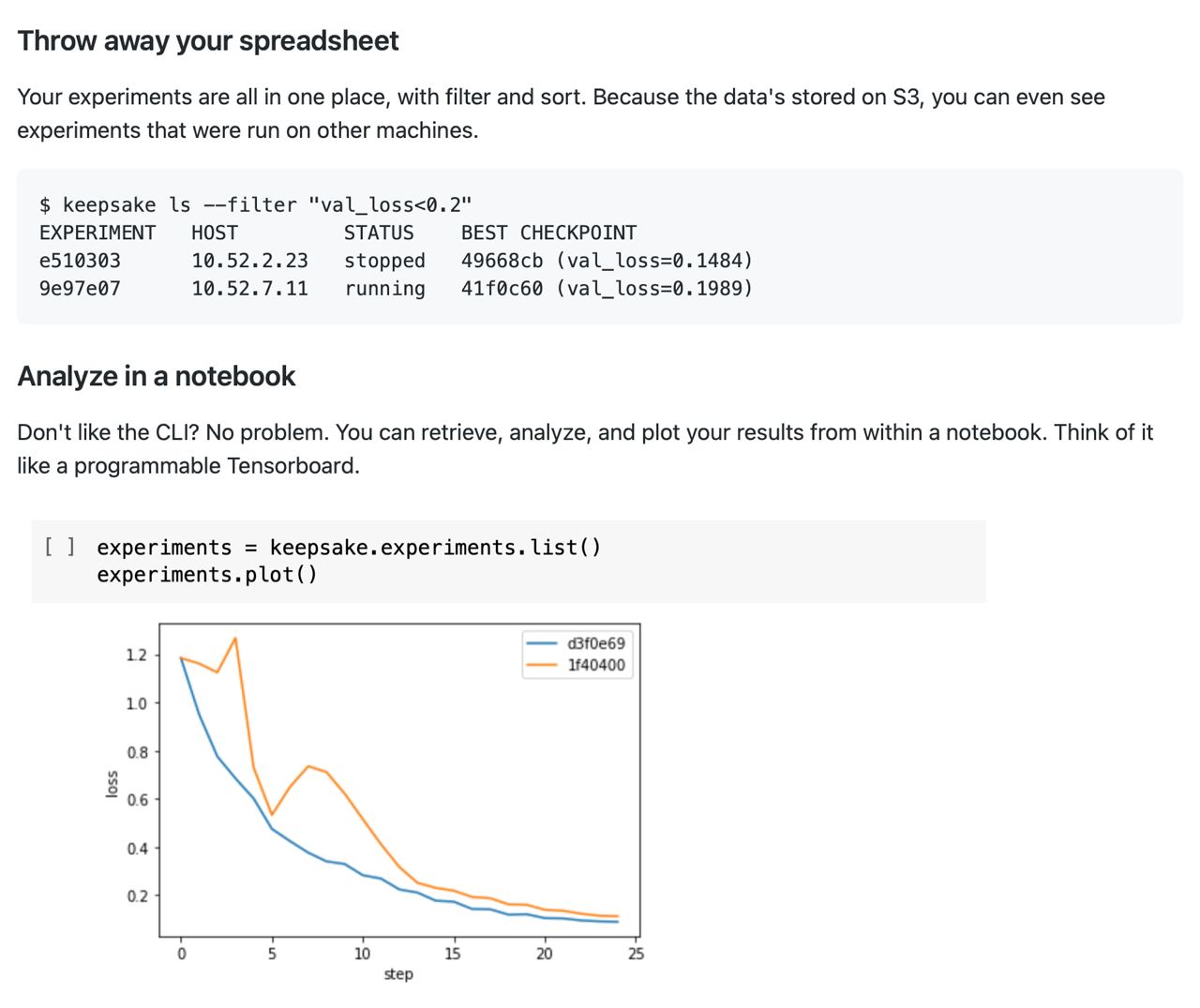This screenshot has height=1008, width=1200.
Task: Click blue line swatch for d3f0e69 legend
Action: [542, 643]
